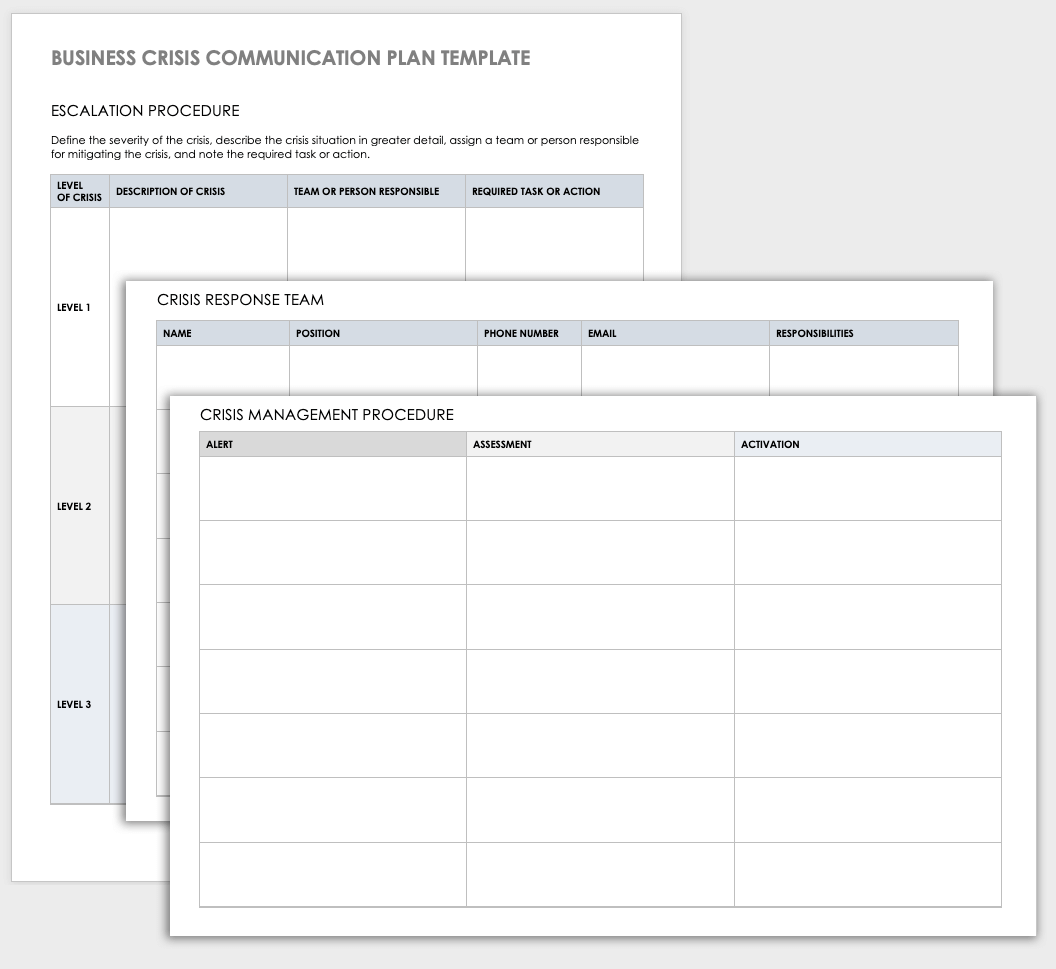Click the Level 3 row label
Viewport: 1056px width, 969px height.
74,704
